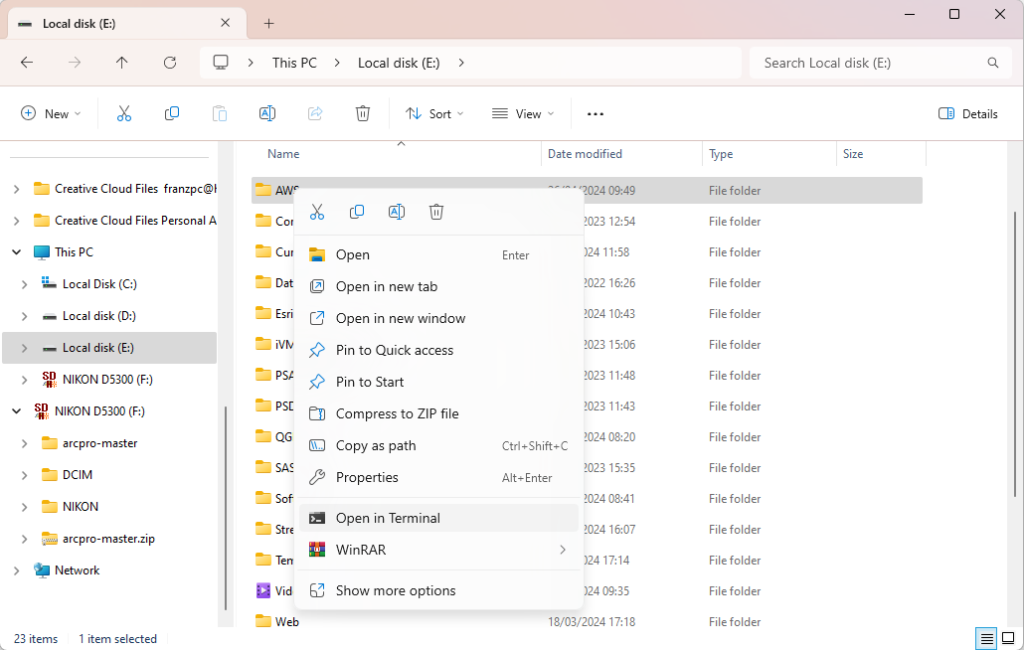Select Open in Terminal from the context menu
Viewport: 1024px width, 650px height.
tap(388, 518)
